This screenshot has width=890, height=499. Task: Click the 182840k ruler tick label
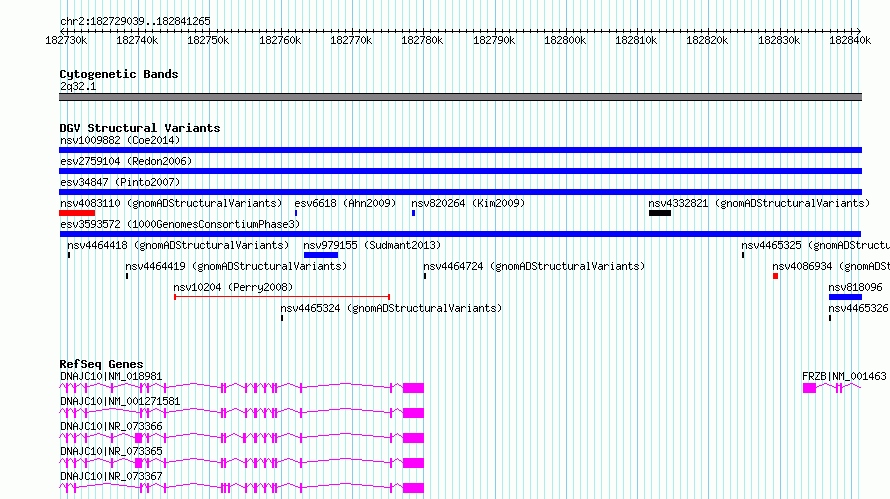850,40
